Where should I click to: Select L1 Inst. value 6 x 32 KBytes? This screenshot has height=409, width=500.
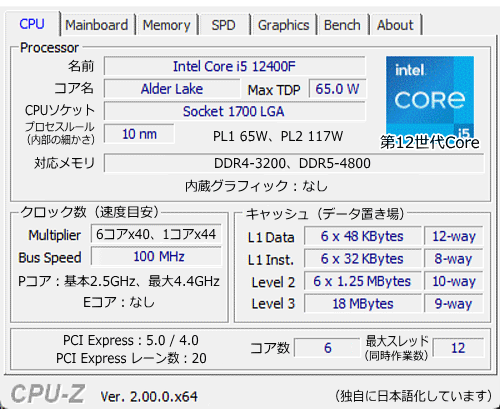(x=362, y=259)
